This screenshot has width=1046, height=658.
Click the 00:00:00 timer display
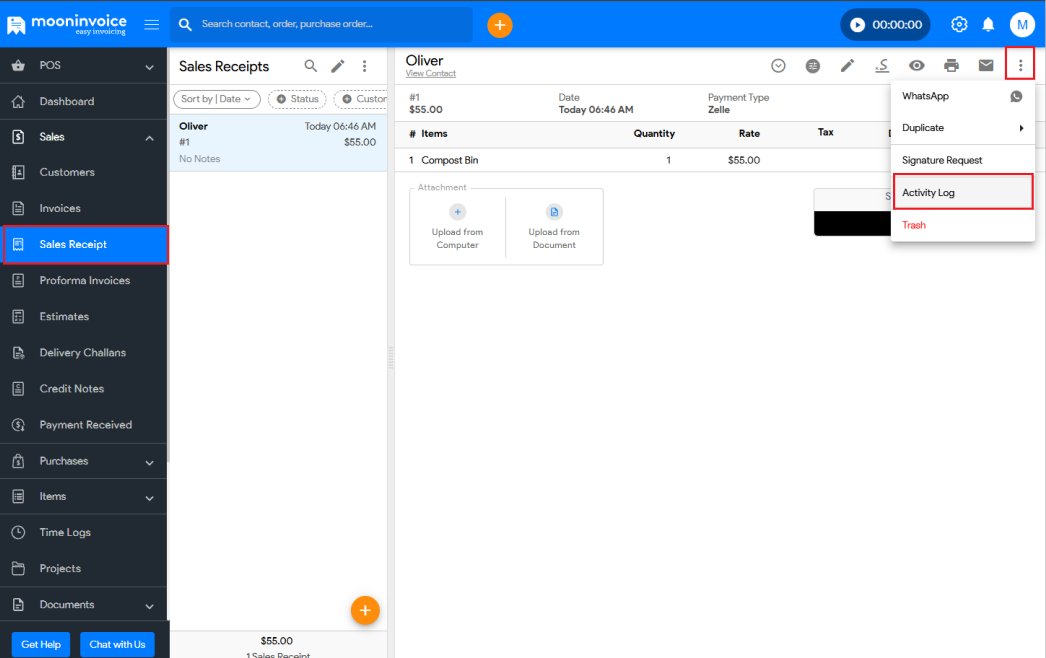[897, 25]
